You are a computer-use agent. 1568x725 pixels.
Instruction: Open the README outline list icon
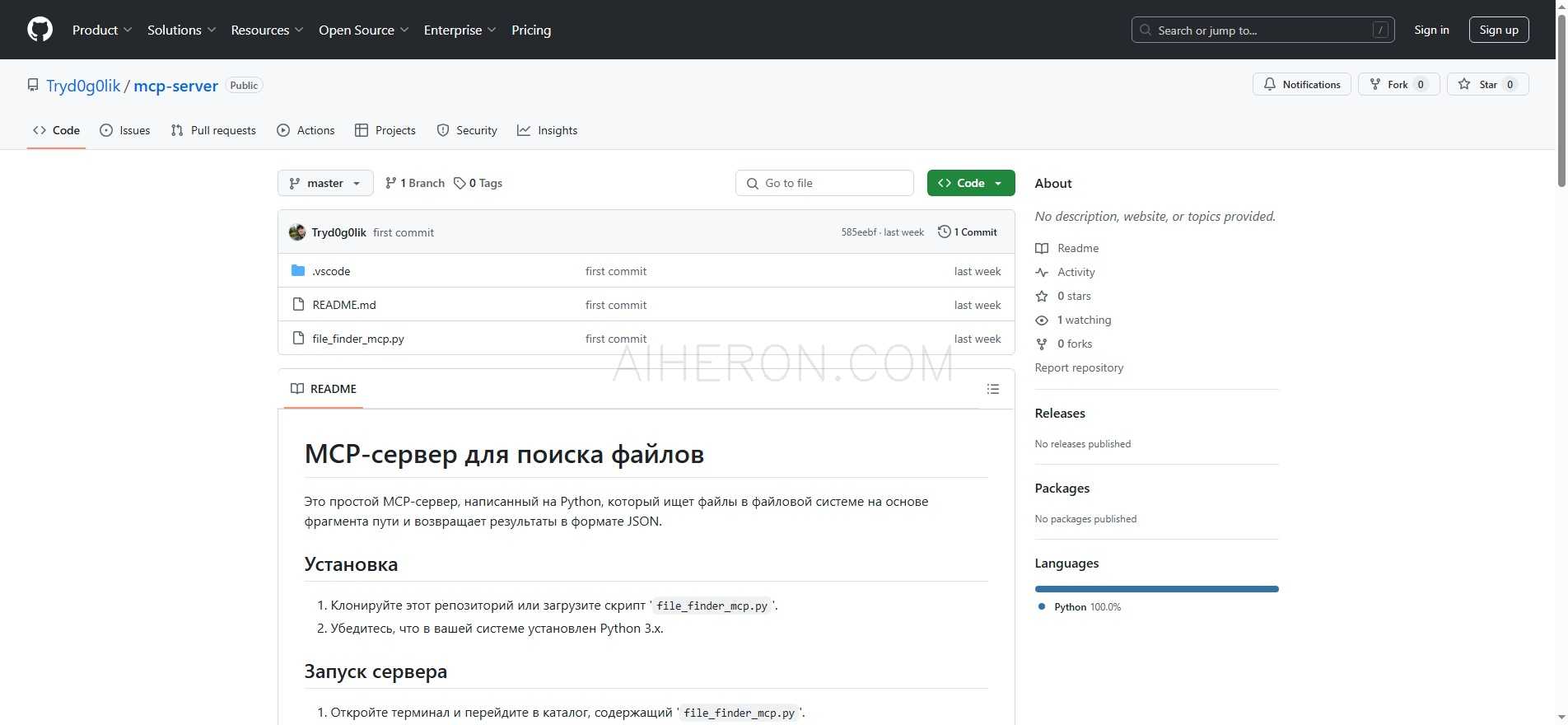(x=993, y=389)
